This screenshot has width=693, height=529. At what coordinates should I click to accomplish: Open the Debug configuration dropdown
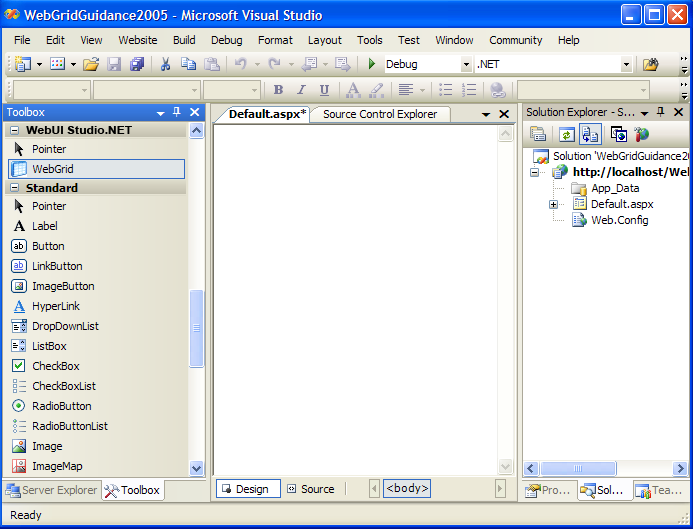[466, 65]
